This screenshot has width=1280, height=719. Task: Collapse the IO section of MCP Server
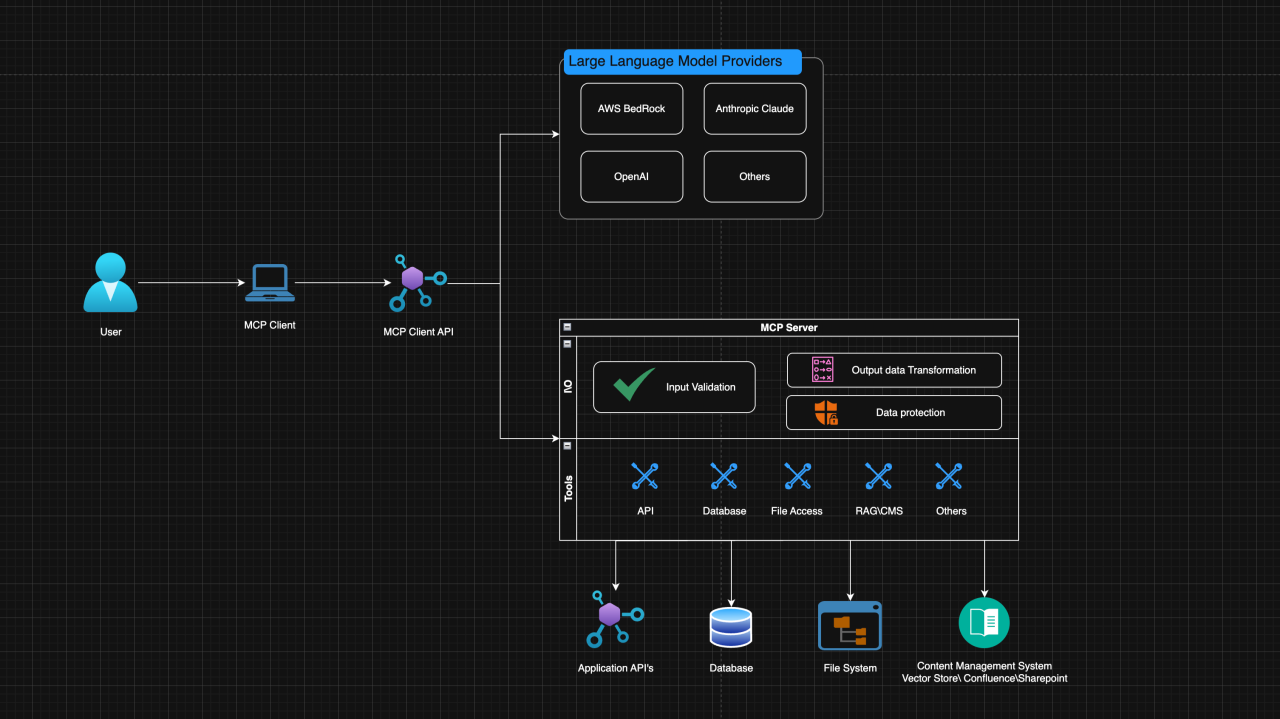567,343
